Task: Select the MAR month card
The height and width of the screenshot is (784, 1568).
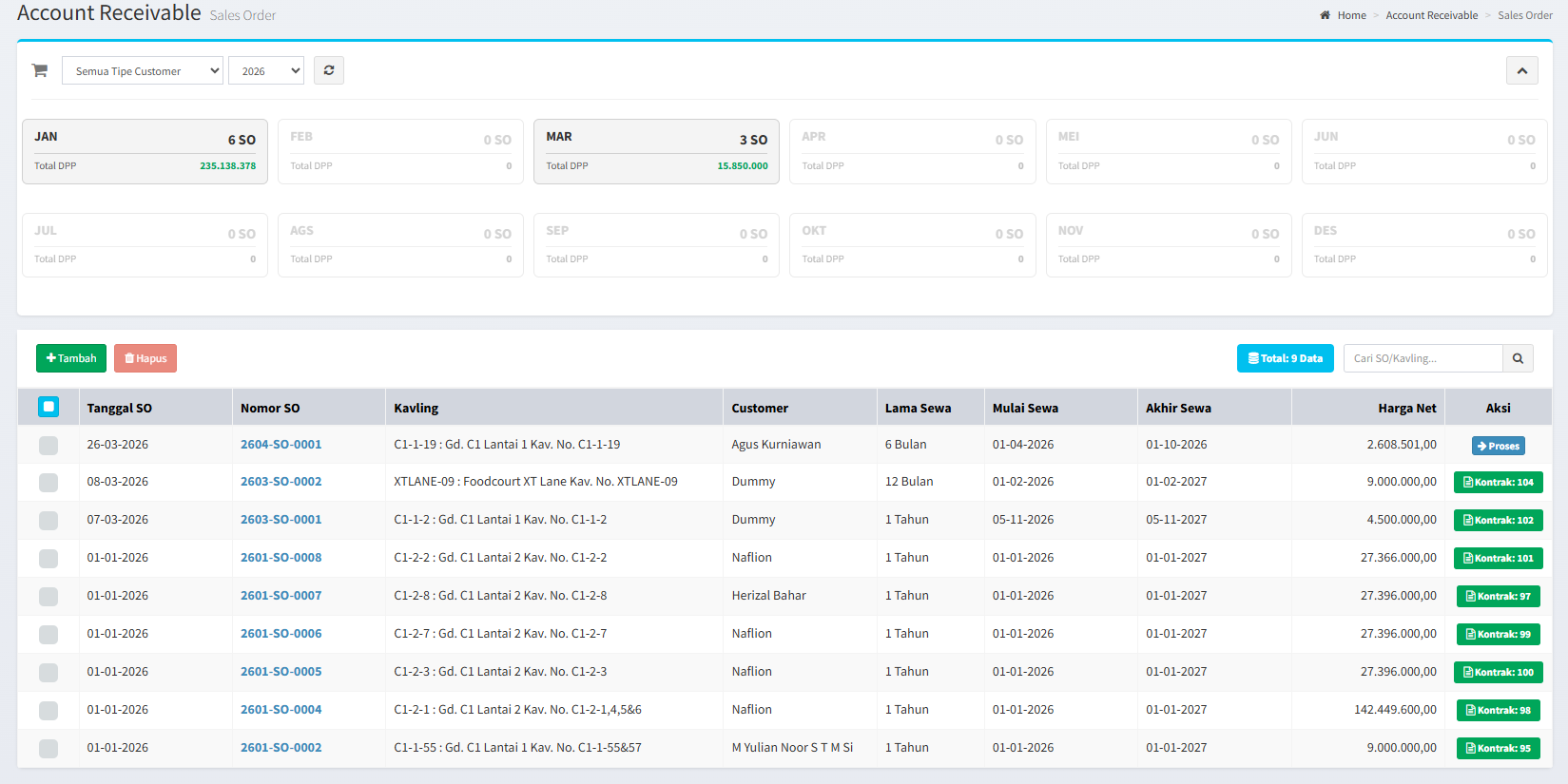Action: [656, 151]
